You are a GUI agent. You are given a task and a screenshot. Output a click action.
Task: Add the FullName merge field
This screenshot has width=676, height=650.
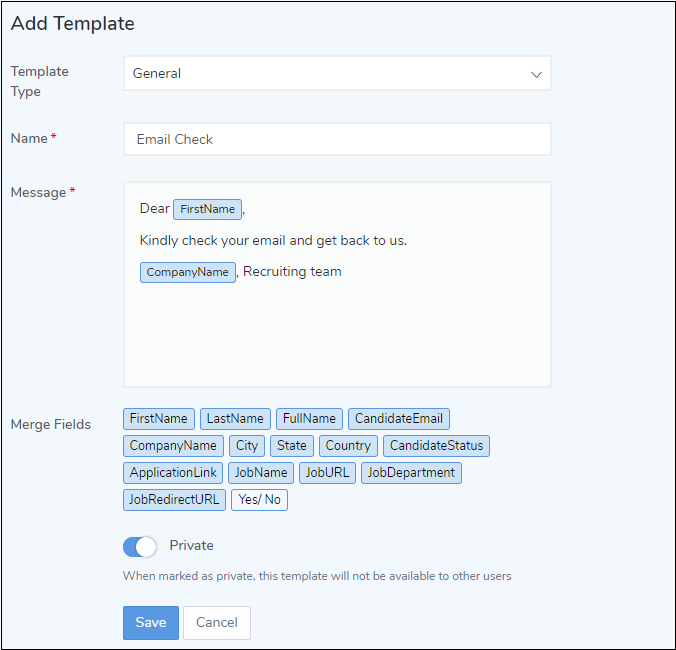point(309,419)
